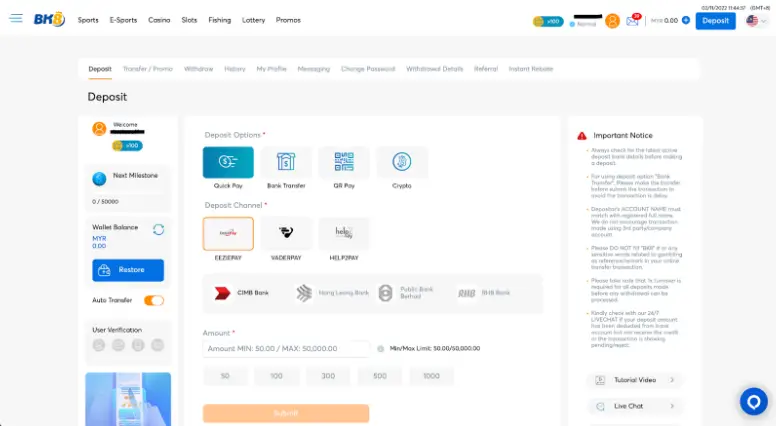
Task: Toggle the Auto Transfer switch
Action: point(154,300)
